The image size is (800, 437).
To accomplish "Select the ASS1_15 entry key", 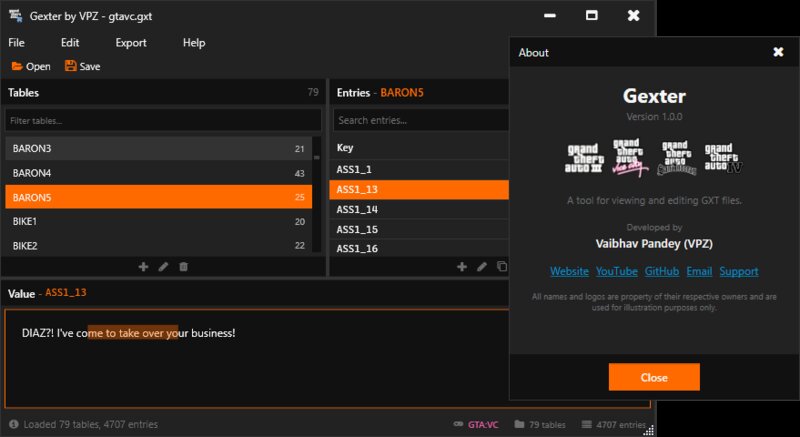I will (418, 230).
